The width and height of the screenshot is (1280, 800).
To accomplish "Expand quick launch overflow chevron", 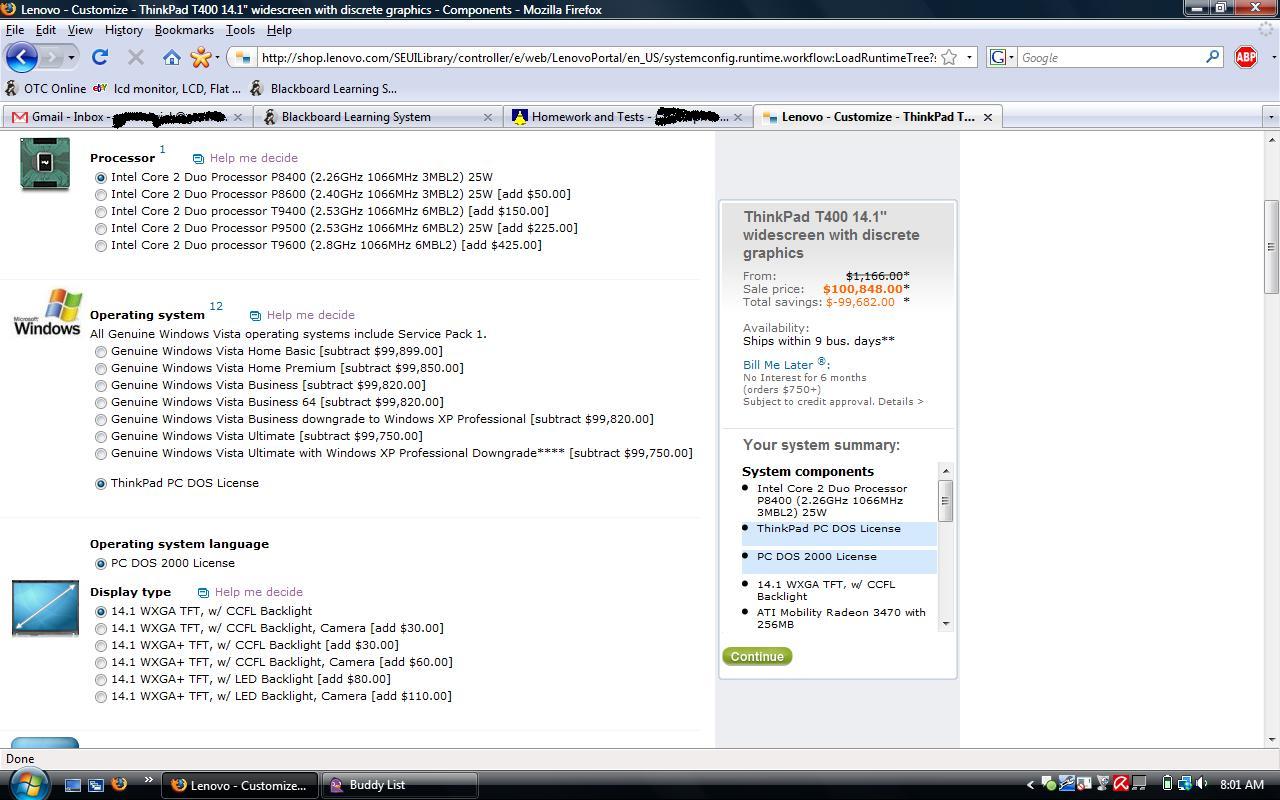I will 149,780.
